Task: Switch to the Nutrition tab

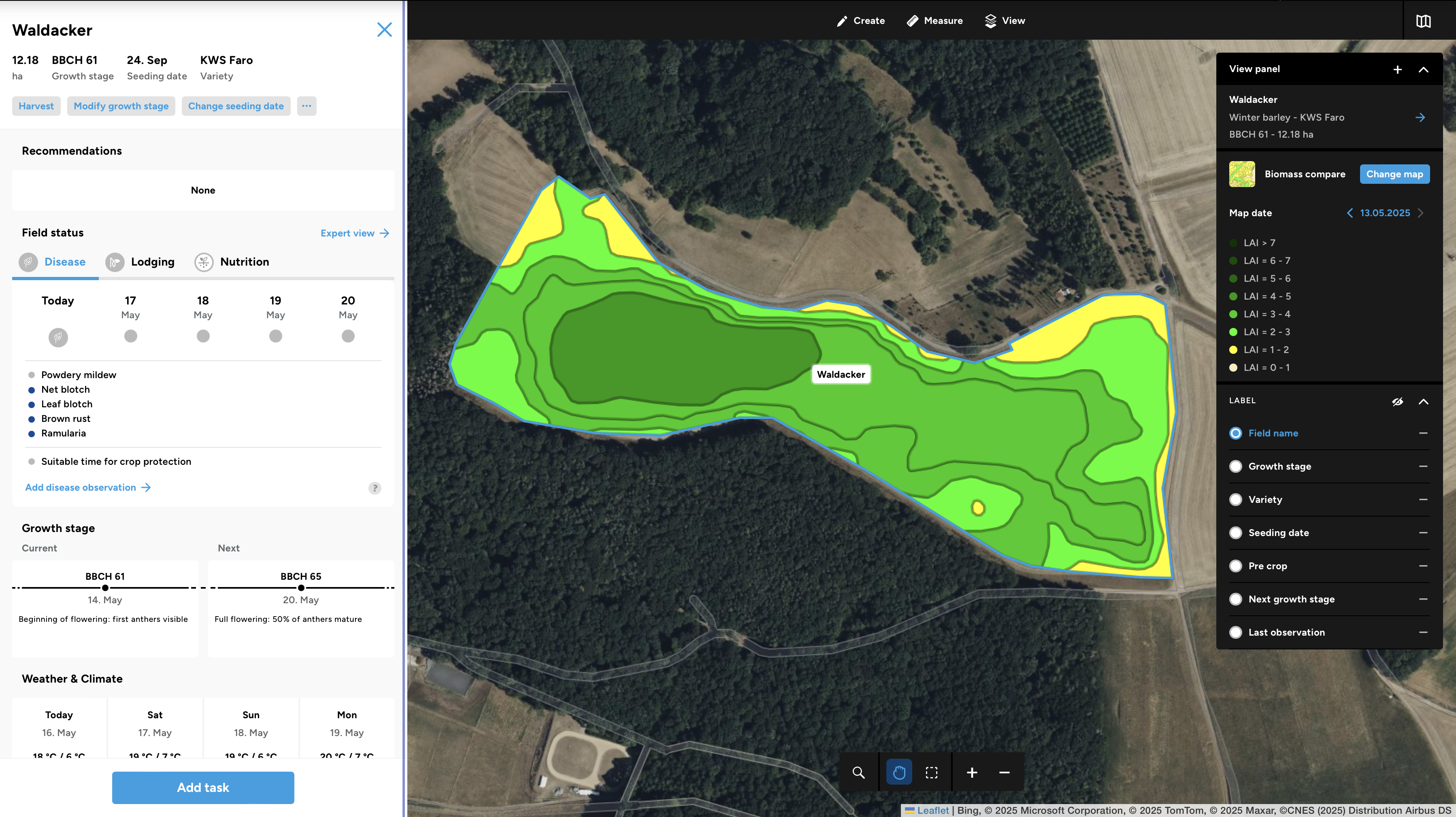Action: pyautogui.click(x=232, y=262)
